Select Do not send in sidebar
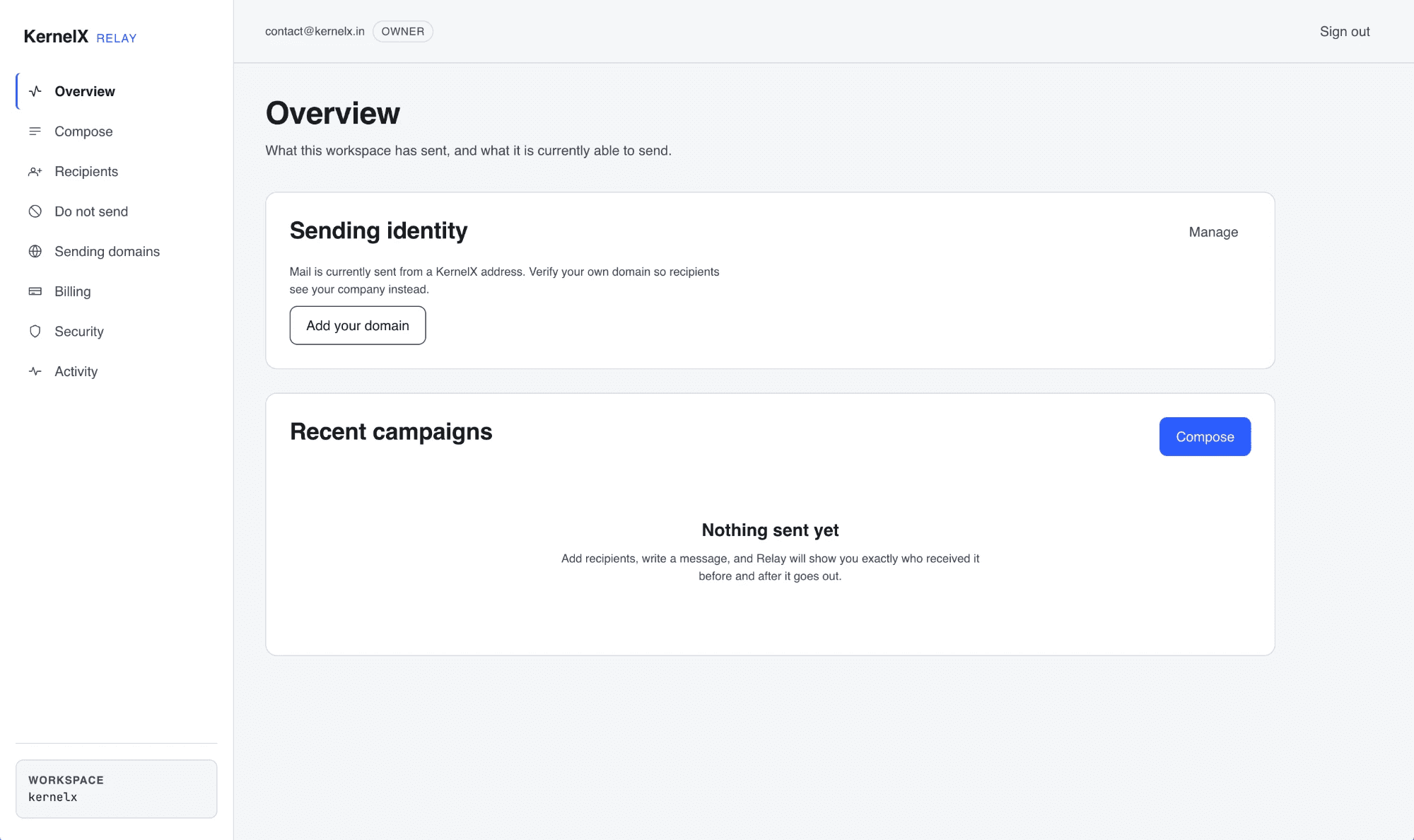The image size is (1414, 840). tap(117, 211)
